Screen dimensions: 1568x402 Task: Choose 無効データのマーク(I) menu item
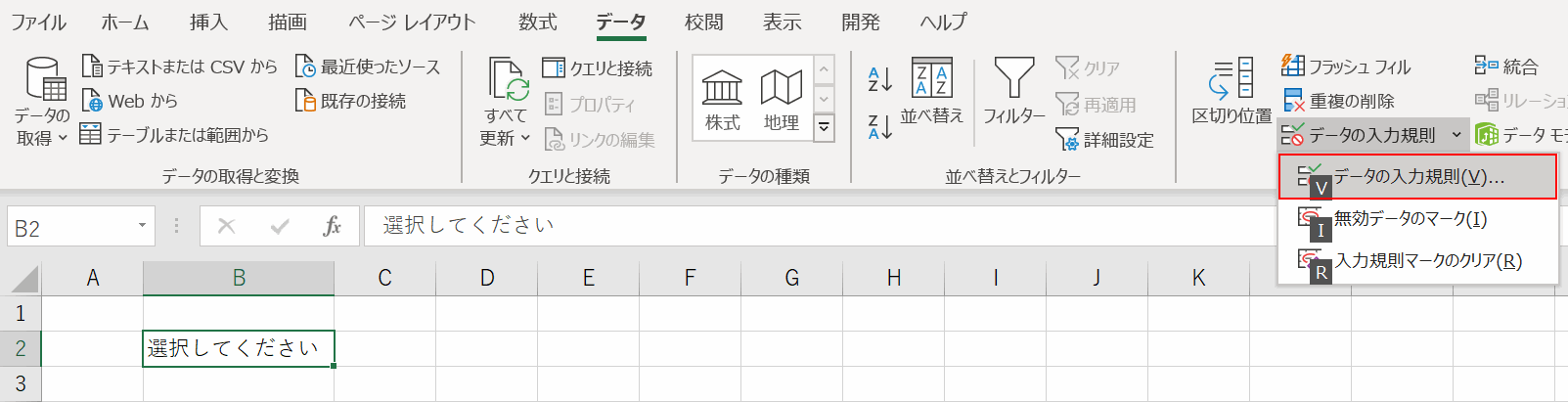(x=1417, y=219)
